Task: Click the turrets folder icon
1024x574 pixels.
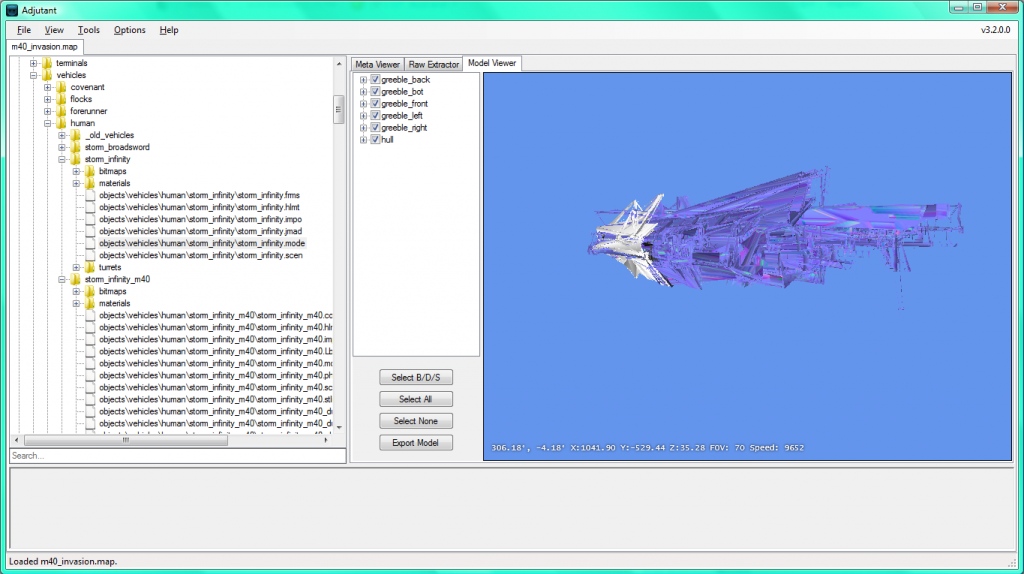Action: (90, 267)
